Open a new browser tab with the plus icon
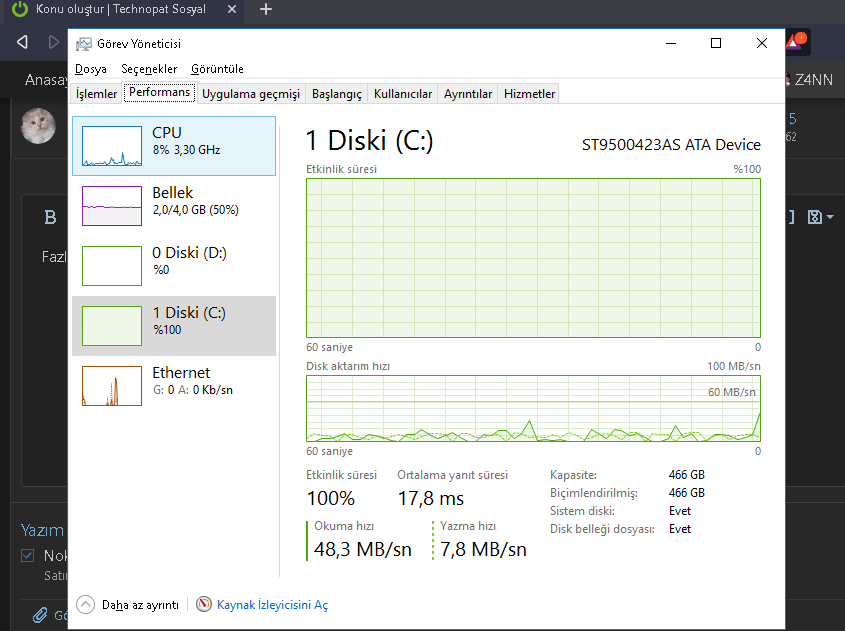The width and height of the screenshot is (845, 631). (x=265, y=10)
